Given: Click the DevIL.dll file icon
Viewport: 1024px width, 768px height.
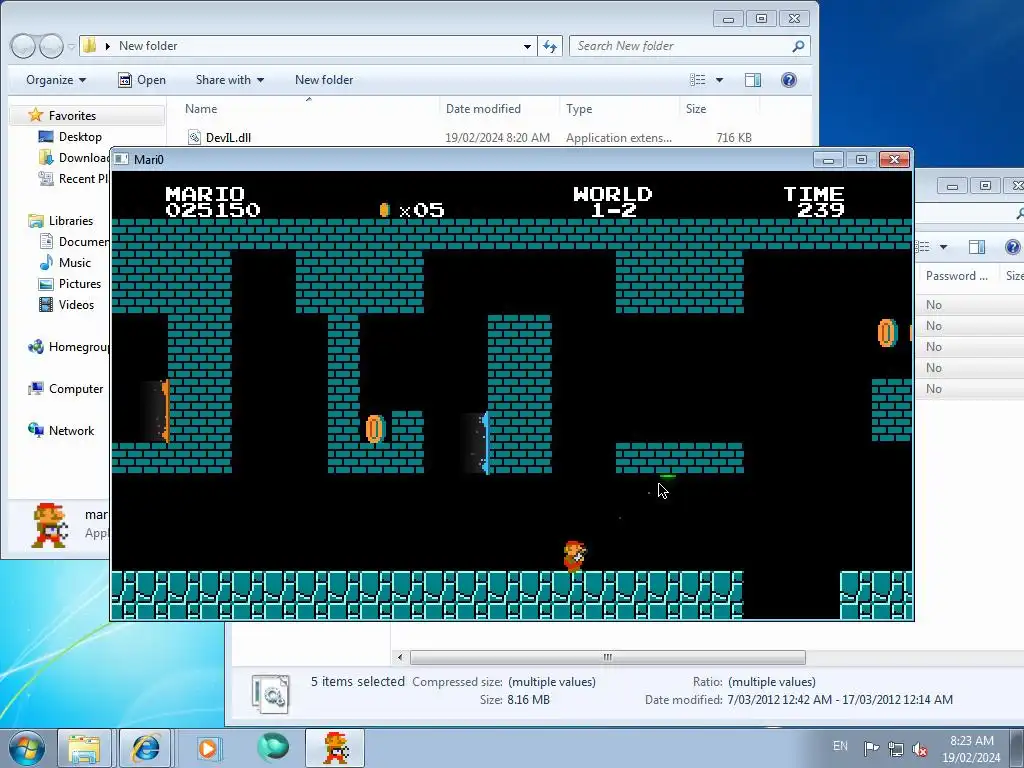Looking at the screenshot, I should pyautogui.click(x=194, y=137).
